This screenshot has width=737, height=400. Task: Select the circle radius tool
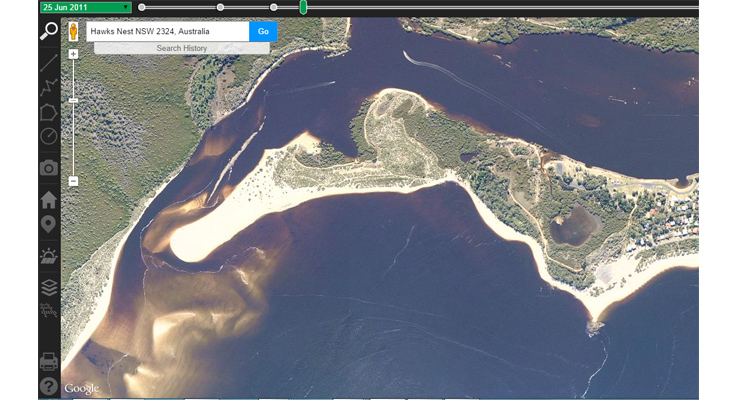pos(49,137)
